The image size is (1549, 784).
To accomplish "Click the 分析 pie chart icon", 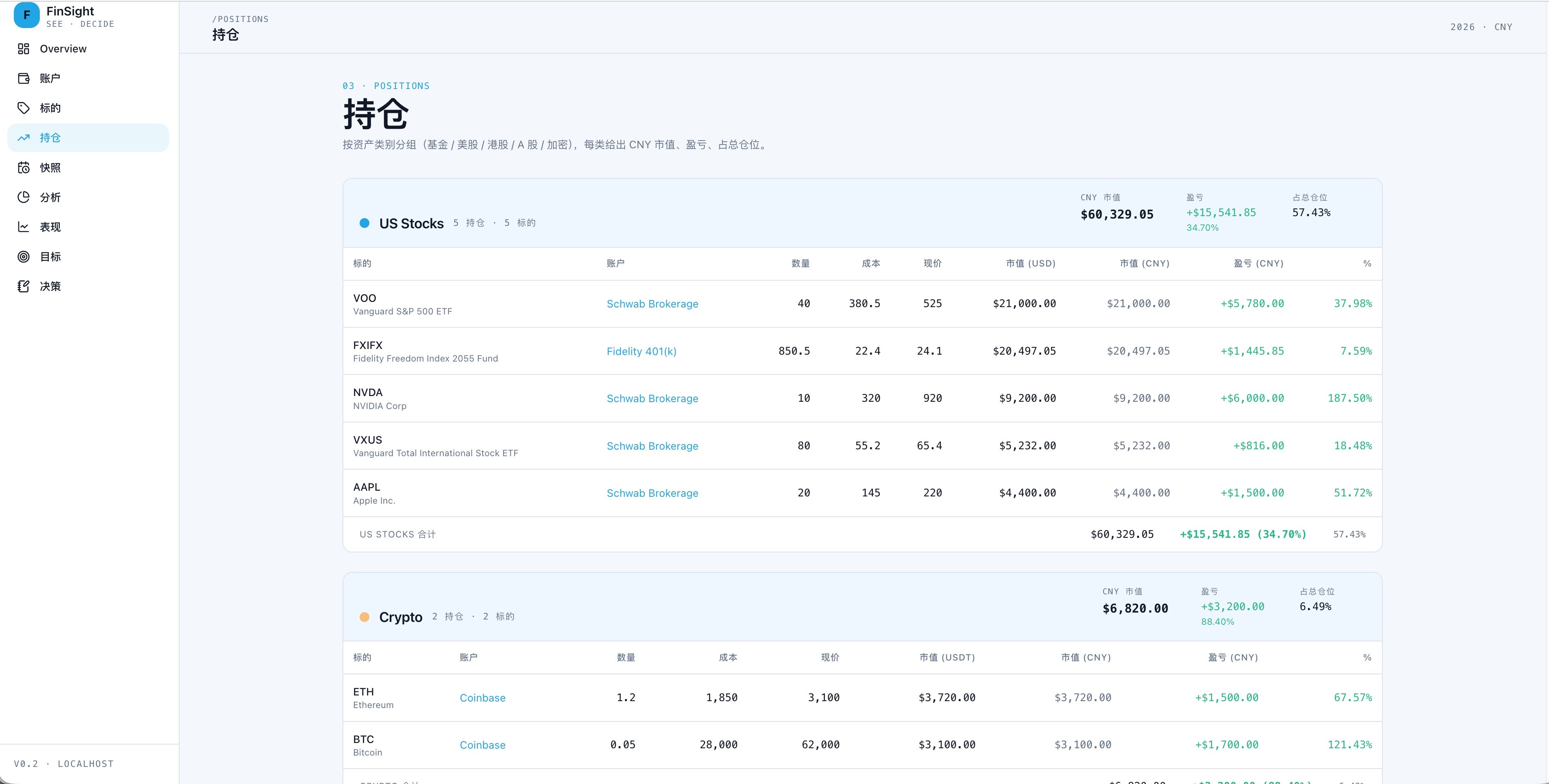I will (x=24, y=197).
